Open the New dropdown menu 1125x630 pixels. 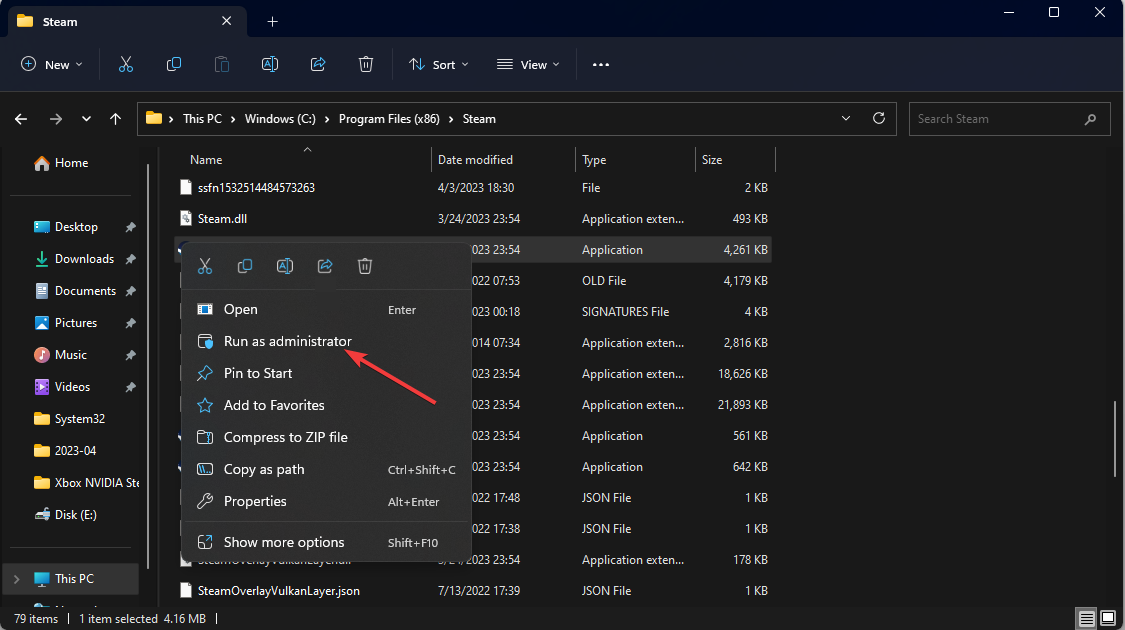[52, 65]
